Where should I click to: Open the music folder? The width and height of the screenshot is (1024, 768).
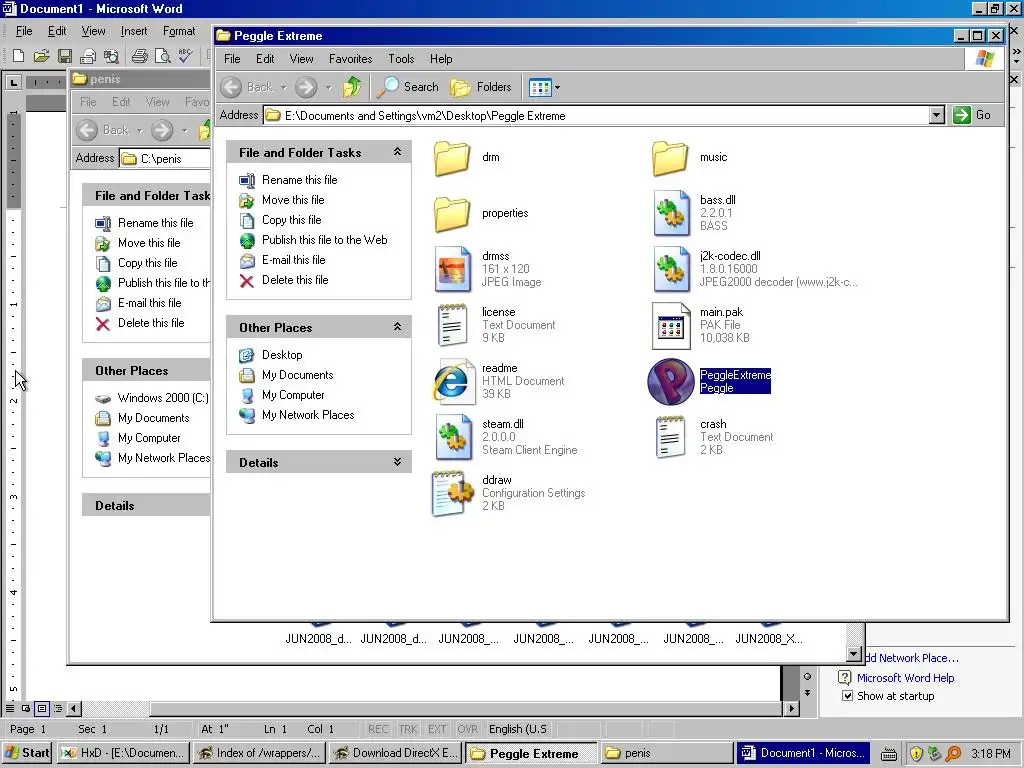point(670,157)
